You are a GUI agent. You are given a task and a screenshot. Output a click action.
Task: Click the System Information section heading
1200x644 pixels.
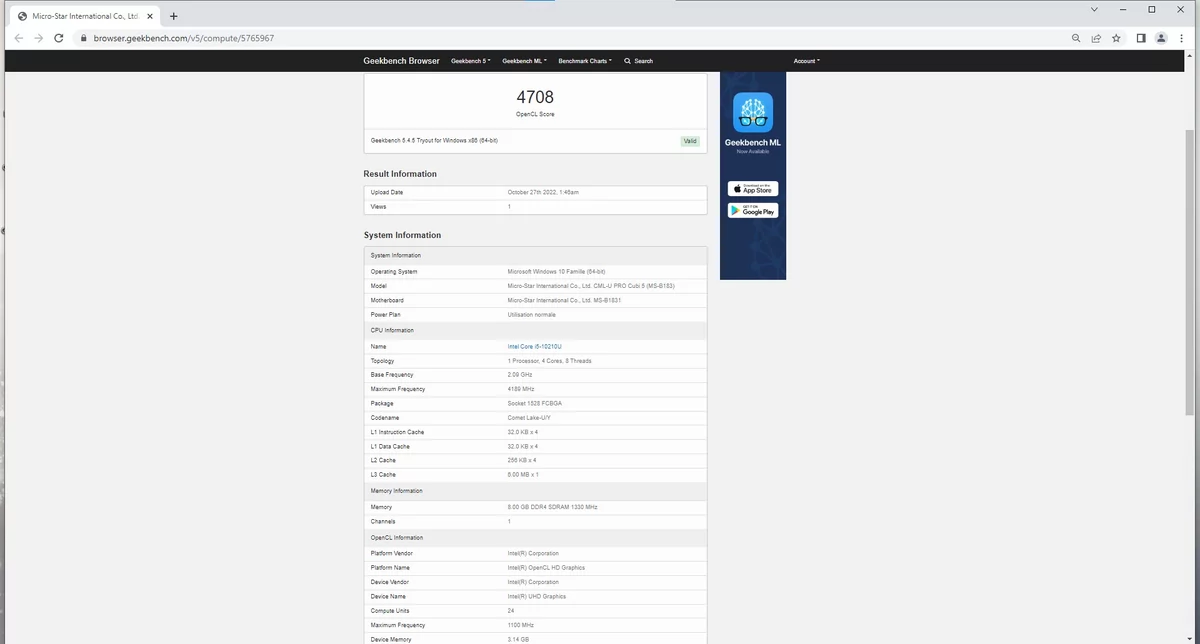coord(402,235)
